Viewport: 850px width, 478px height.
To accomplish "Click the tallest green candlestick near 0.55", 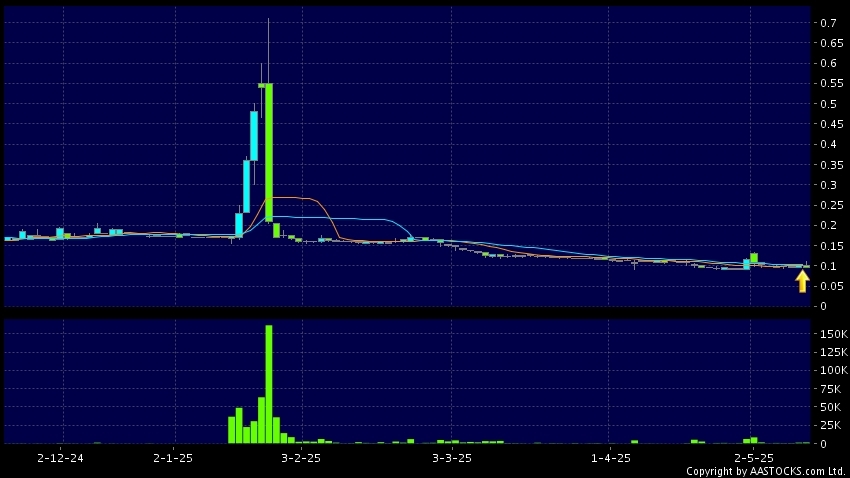I will 269,152.
